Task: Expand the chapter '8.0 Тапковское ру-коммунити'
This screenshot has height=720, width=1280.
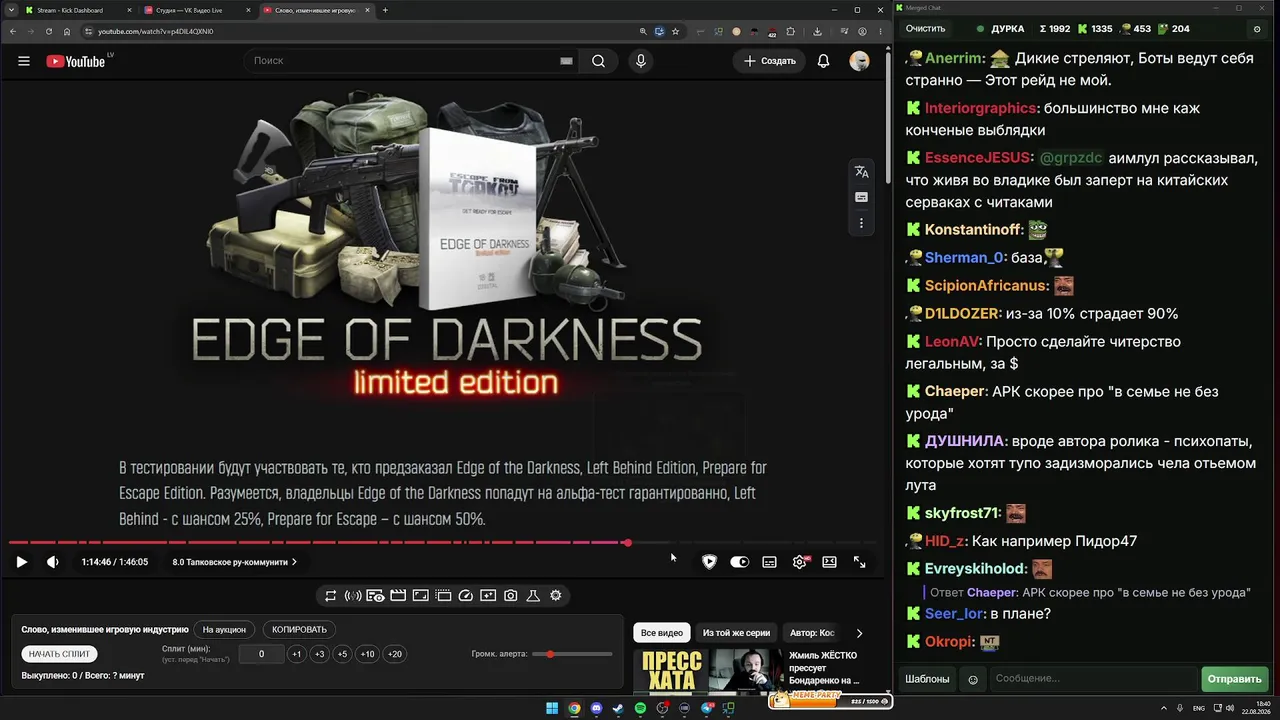Action: 234,562
